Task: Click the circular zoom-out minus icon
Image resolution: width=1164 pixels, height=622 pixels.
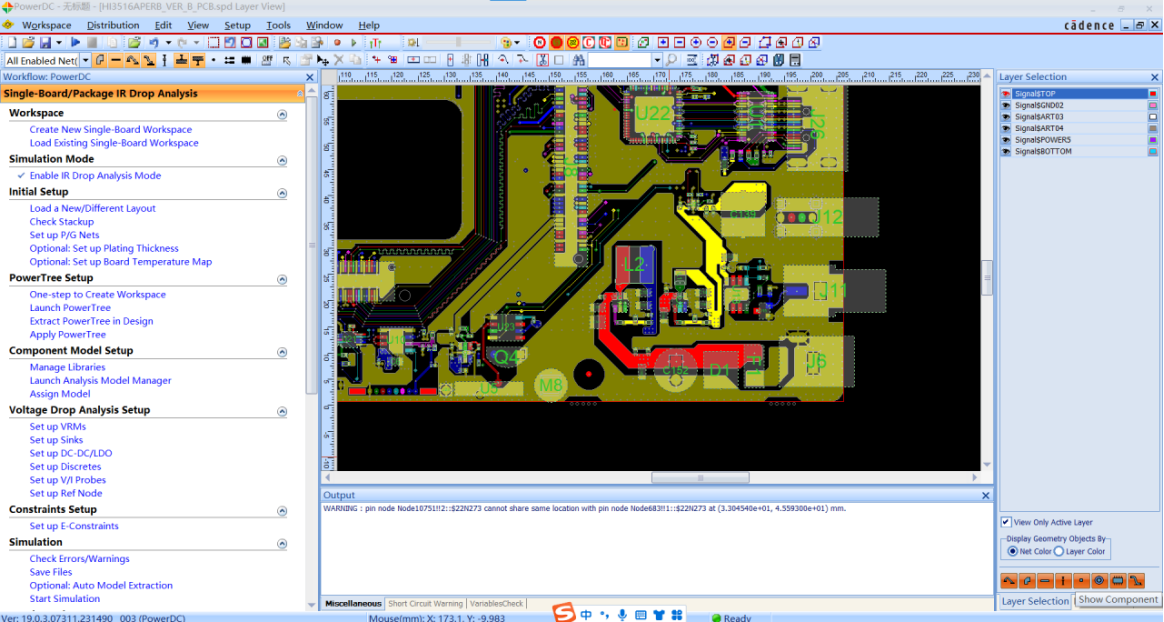Action: pos(712,42)
